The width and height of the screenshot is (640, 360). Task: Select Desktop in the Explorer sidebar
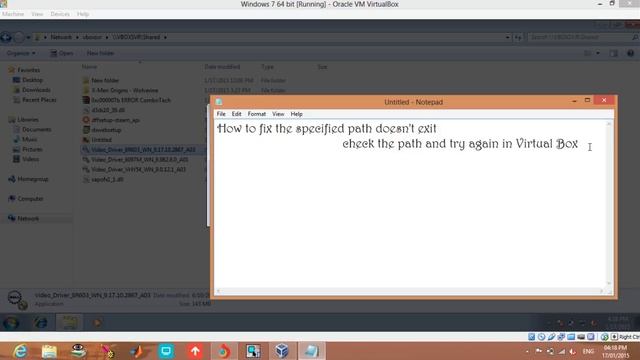pos(32,80)
